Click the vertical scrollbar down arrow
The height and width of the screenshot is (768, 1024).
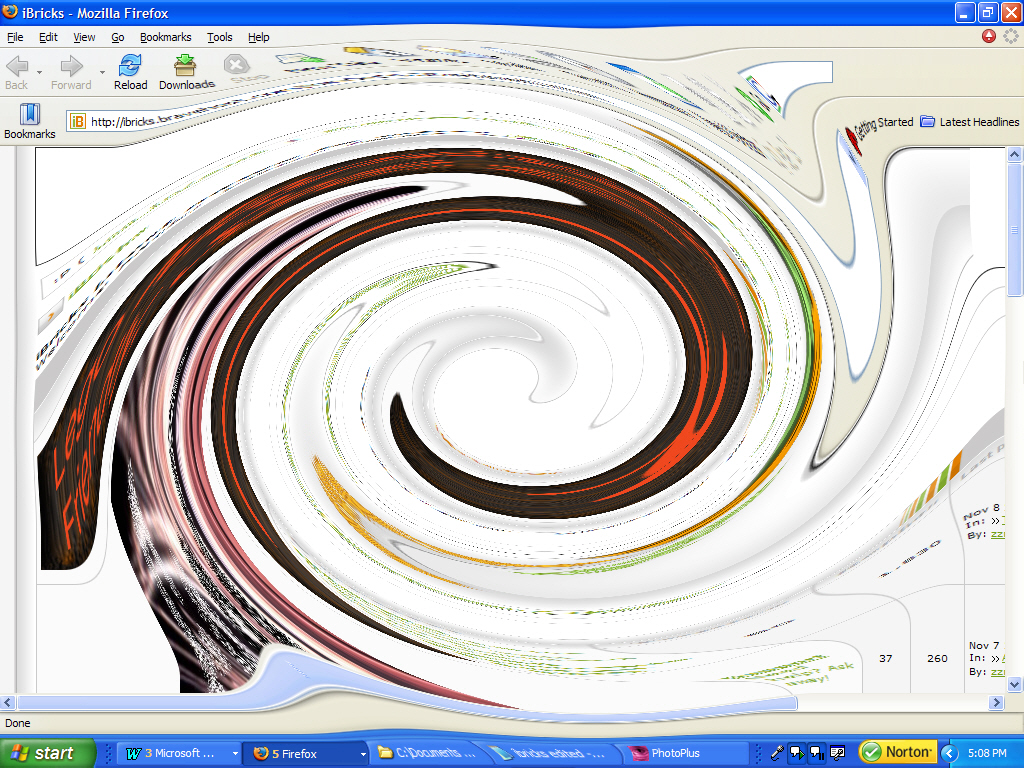(x=1014, y=684)
